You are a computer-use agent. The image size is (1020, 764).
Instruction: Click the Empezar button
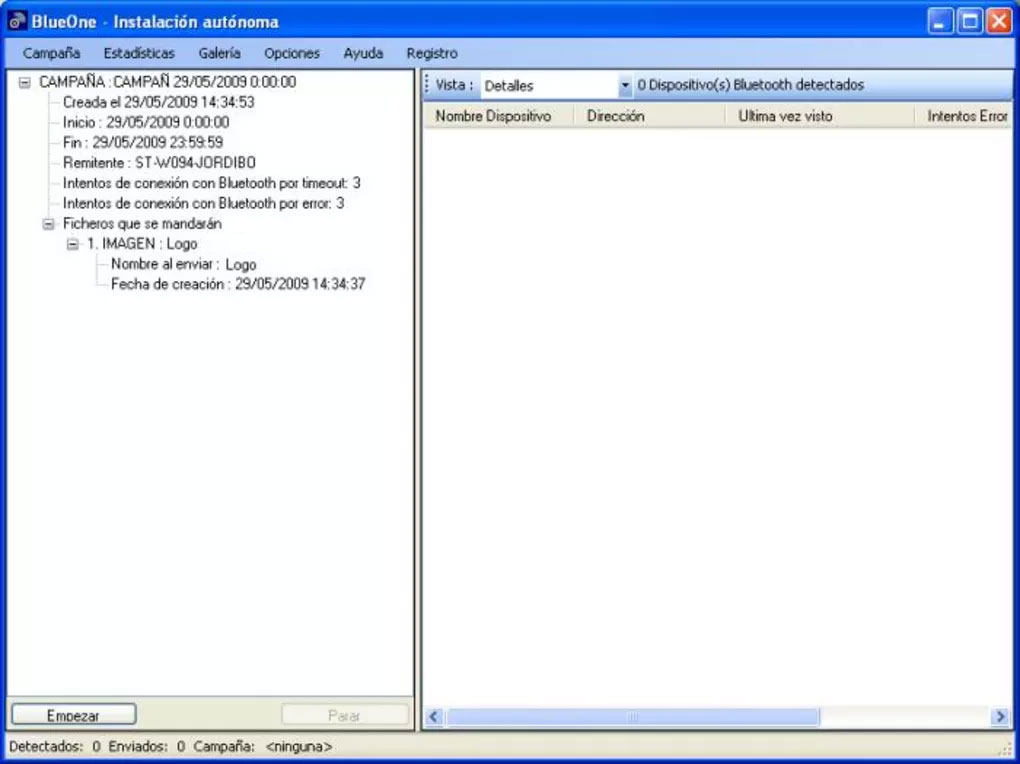click(74, 715)
